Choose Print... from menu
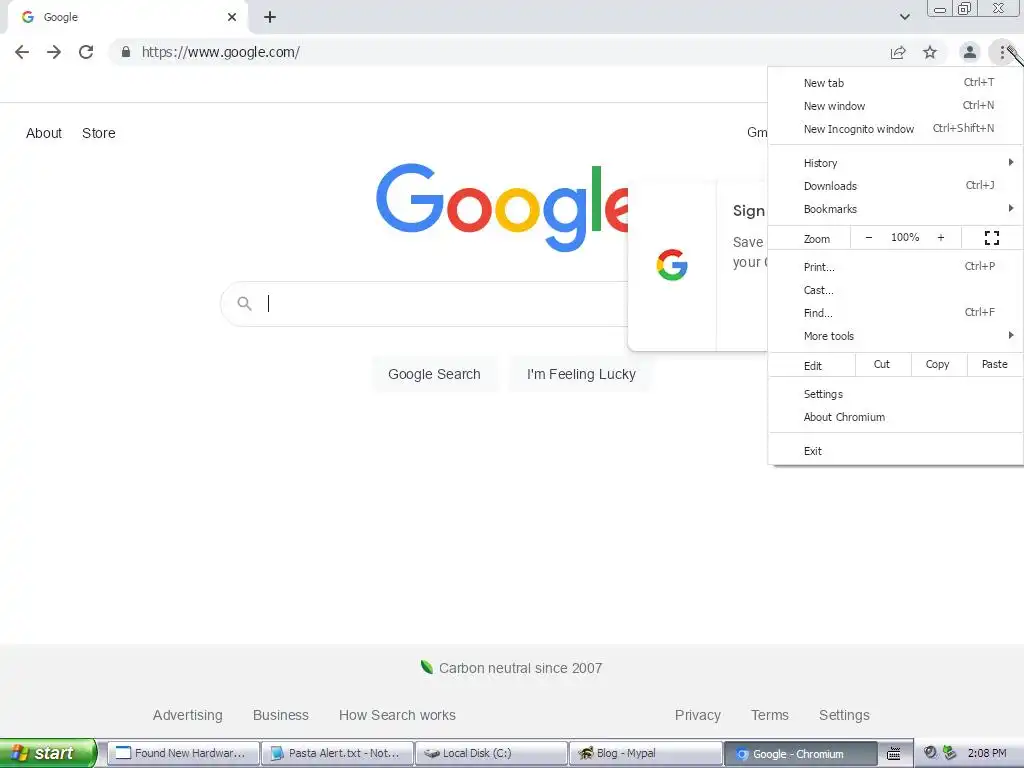 click(x=895, y=267)
